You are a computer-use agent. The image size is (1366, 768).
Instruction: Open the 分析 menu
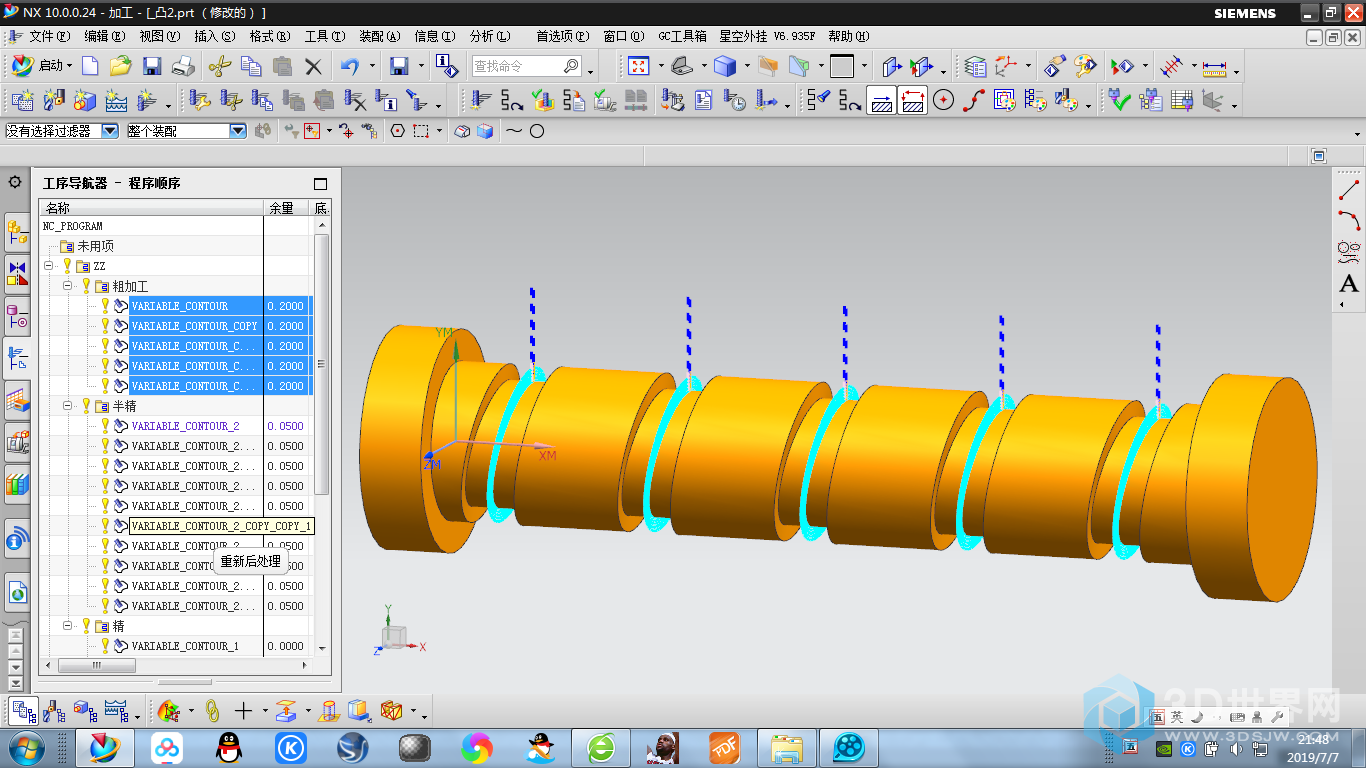click(490, 36)
